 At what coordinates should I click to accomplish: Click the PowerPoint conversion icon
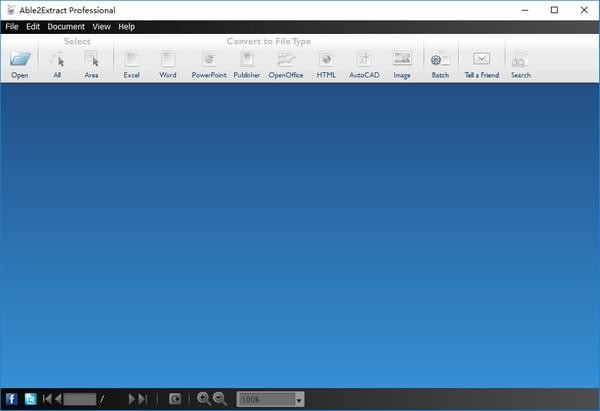pos(209,61)
